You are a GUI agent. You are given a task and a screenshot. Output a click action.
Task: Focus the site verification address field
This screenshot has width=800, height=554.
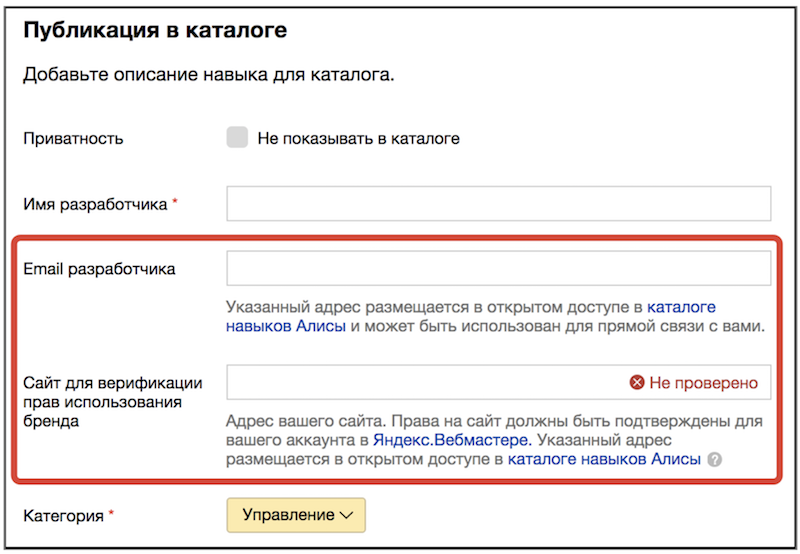pos(498,382)
